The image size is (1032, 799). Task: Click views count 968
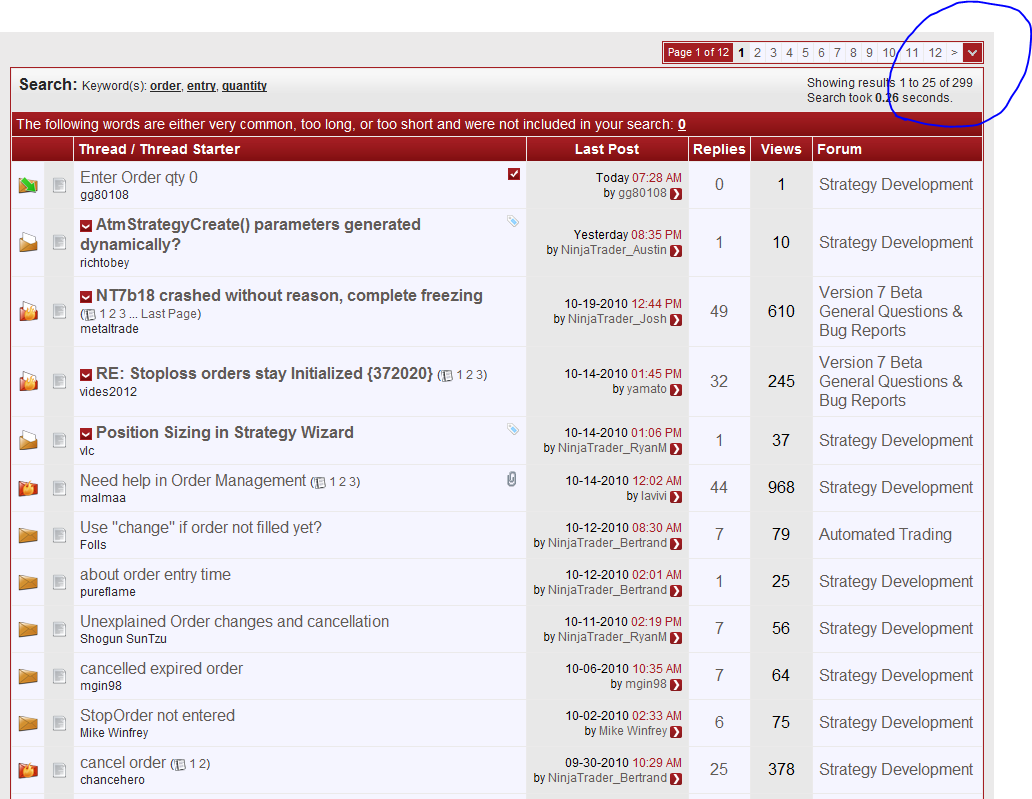point(781,488)
